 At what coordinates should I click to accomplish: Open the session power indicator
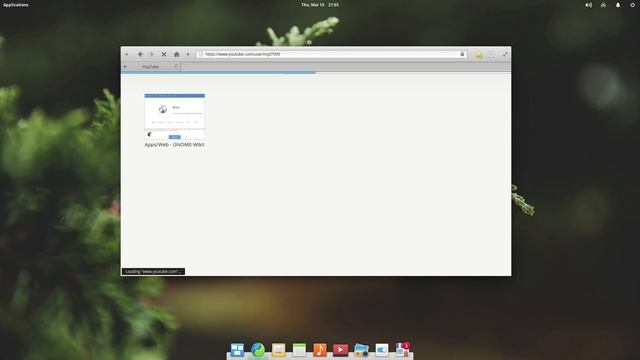point(632,5)
